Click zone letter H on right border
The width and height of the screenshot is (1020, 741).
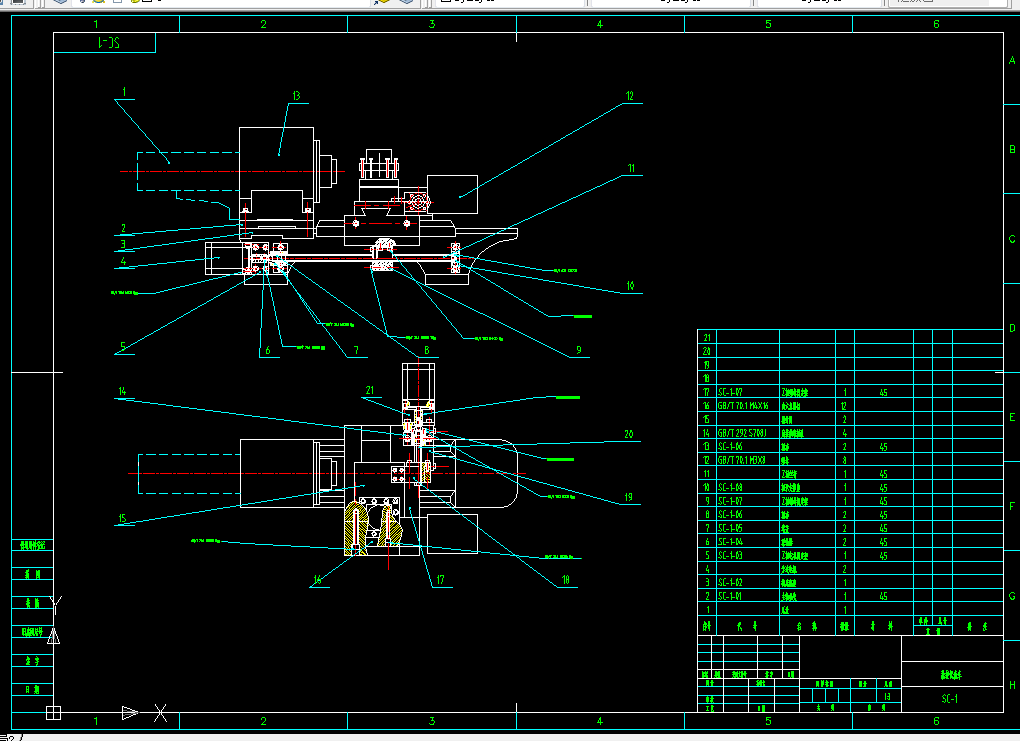(1012, 685)
